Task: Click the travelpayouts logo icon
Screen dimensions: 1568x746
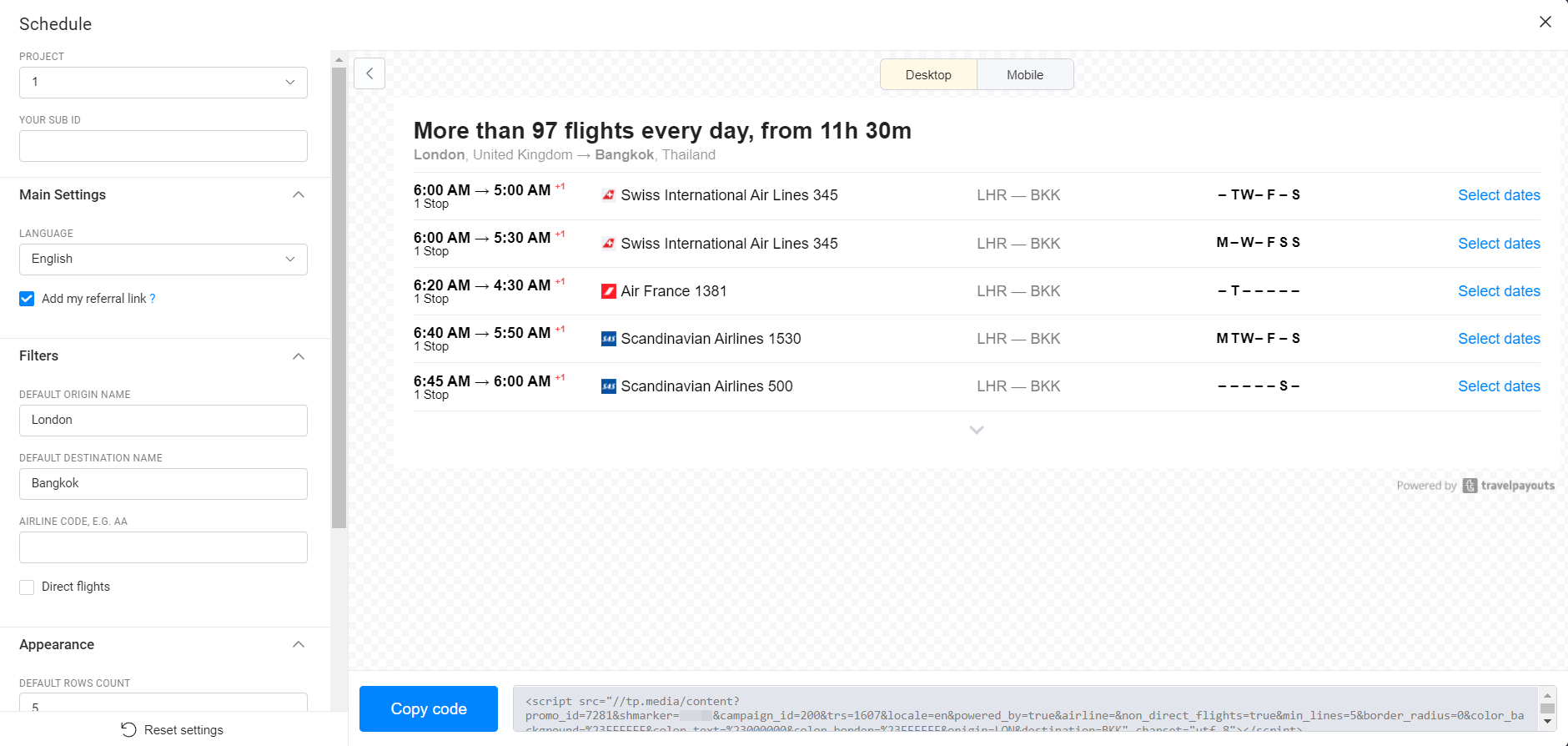Action: click(1470, 486)
